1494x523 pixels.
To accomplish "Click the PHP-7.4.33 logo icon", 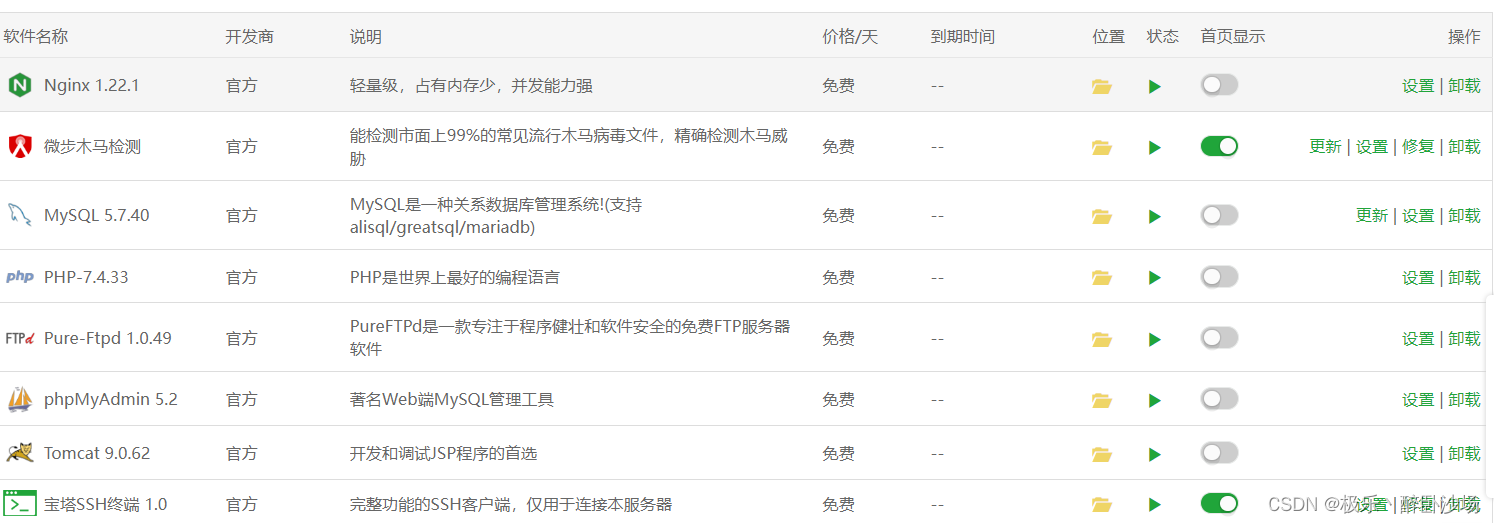I will [x=20, y=277].
